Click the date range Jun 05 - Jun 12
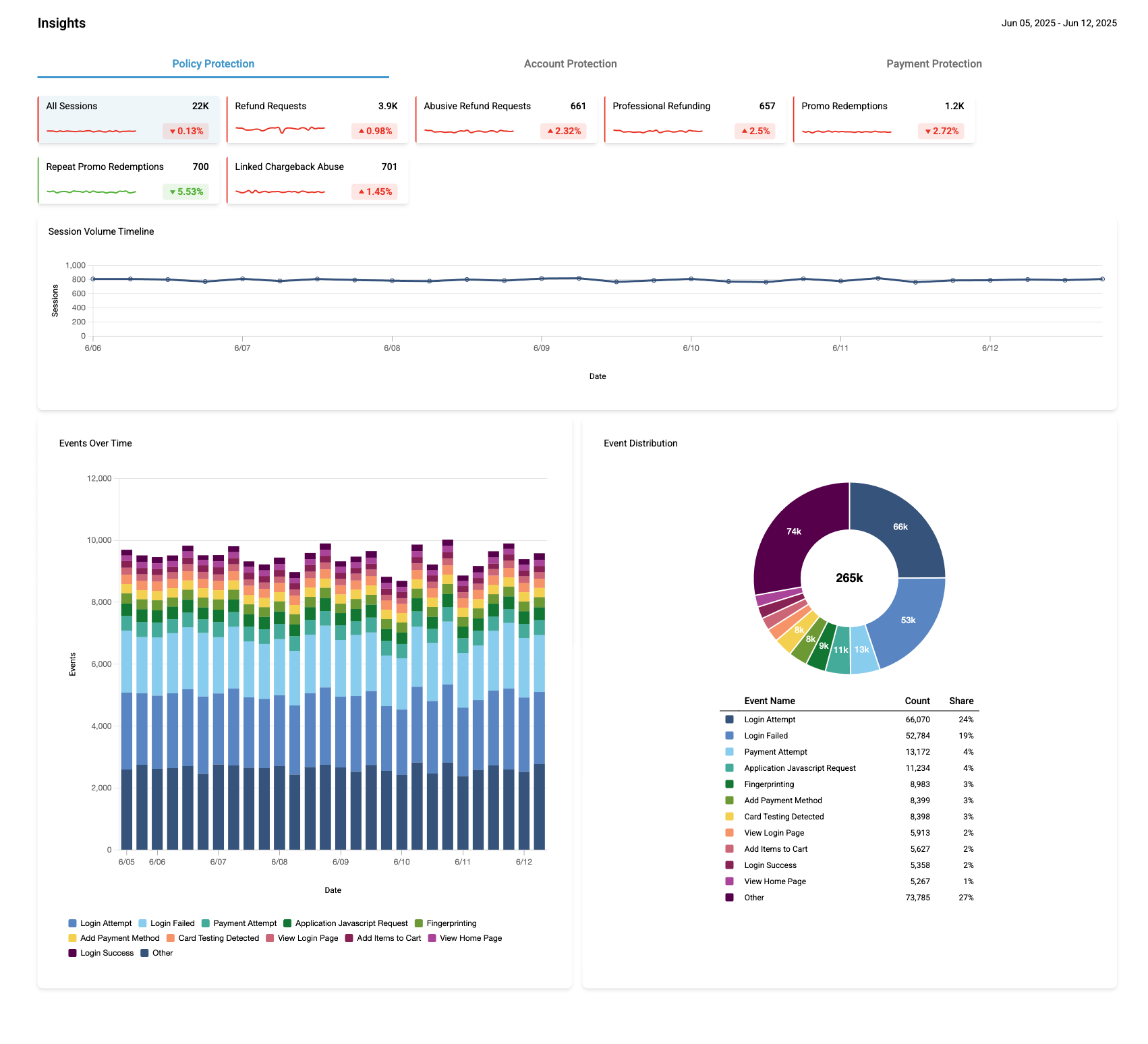The height and width of the screenshot is (1044, 1148). (x=1058, y=24)
